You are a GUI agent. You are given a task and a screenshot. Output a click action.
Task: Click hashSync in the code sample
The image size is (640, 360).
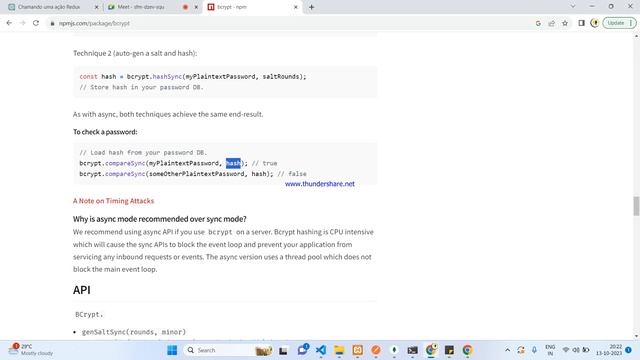(x=167, y=76)
